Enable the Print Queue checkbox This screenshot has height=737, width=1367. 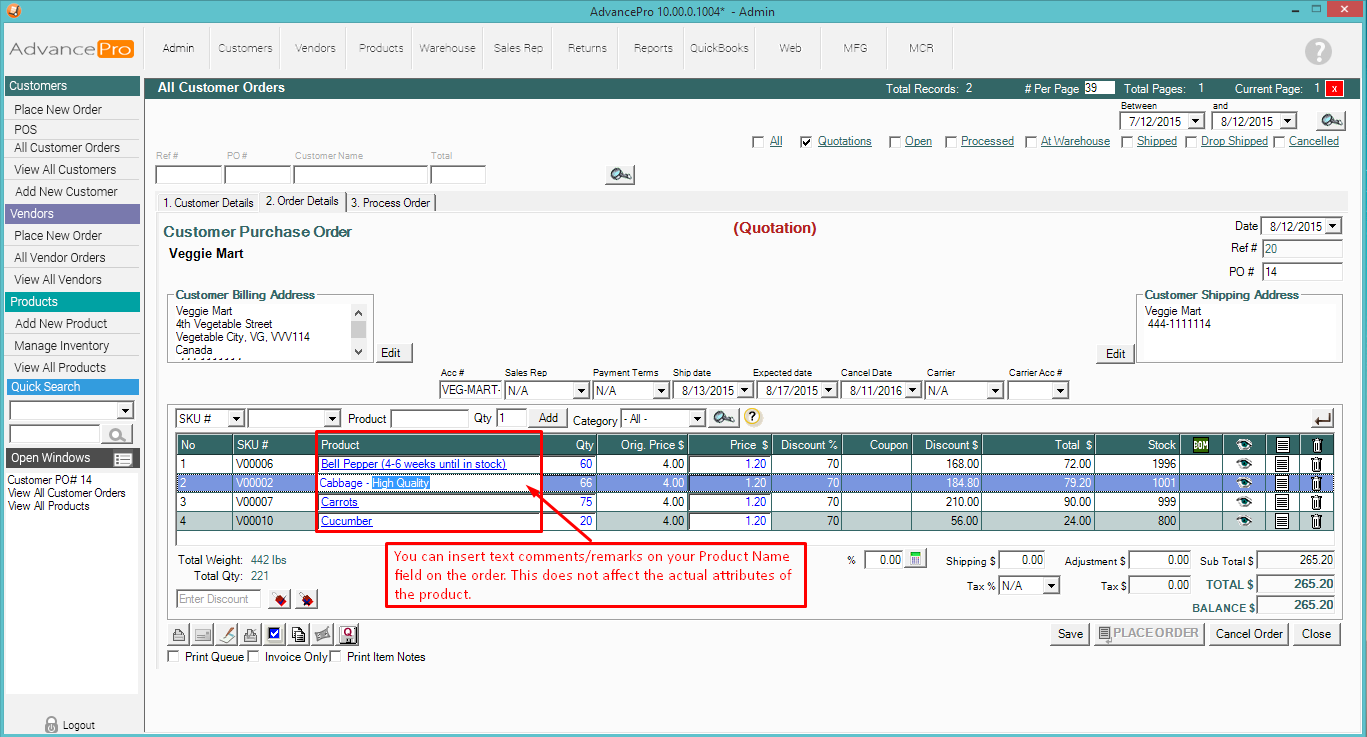pos(174,657)
